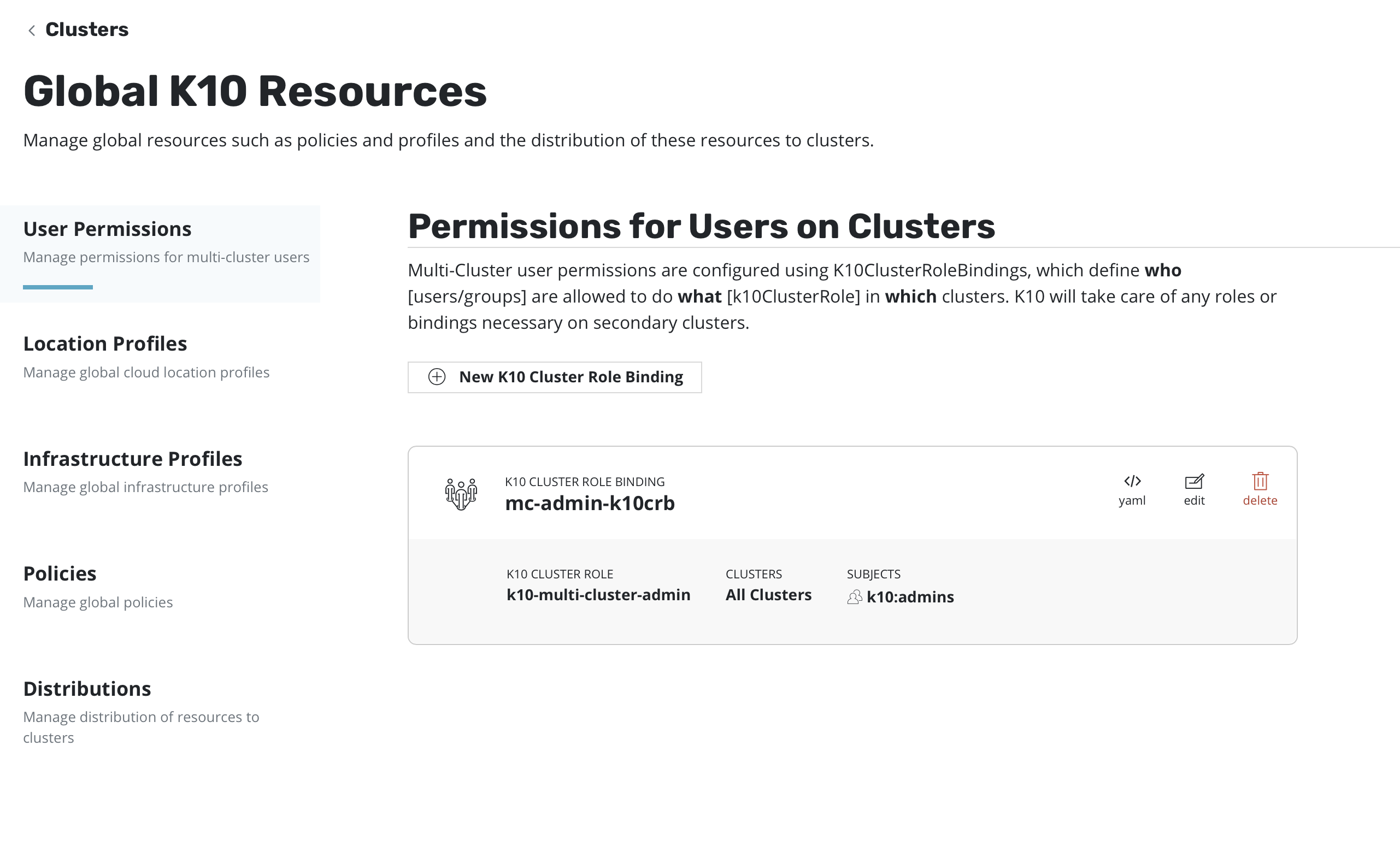Screen dimensions: 1400x852
Task: Click the user icon beside k10:admins
Action: tap(854, 597)
